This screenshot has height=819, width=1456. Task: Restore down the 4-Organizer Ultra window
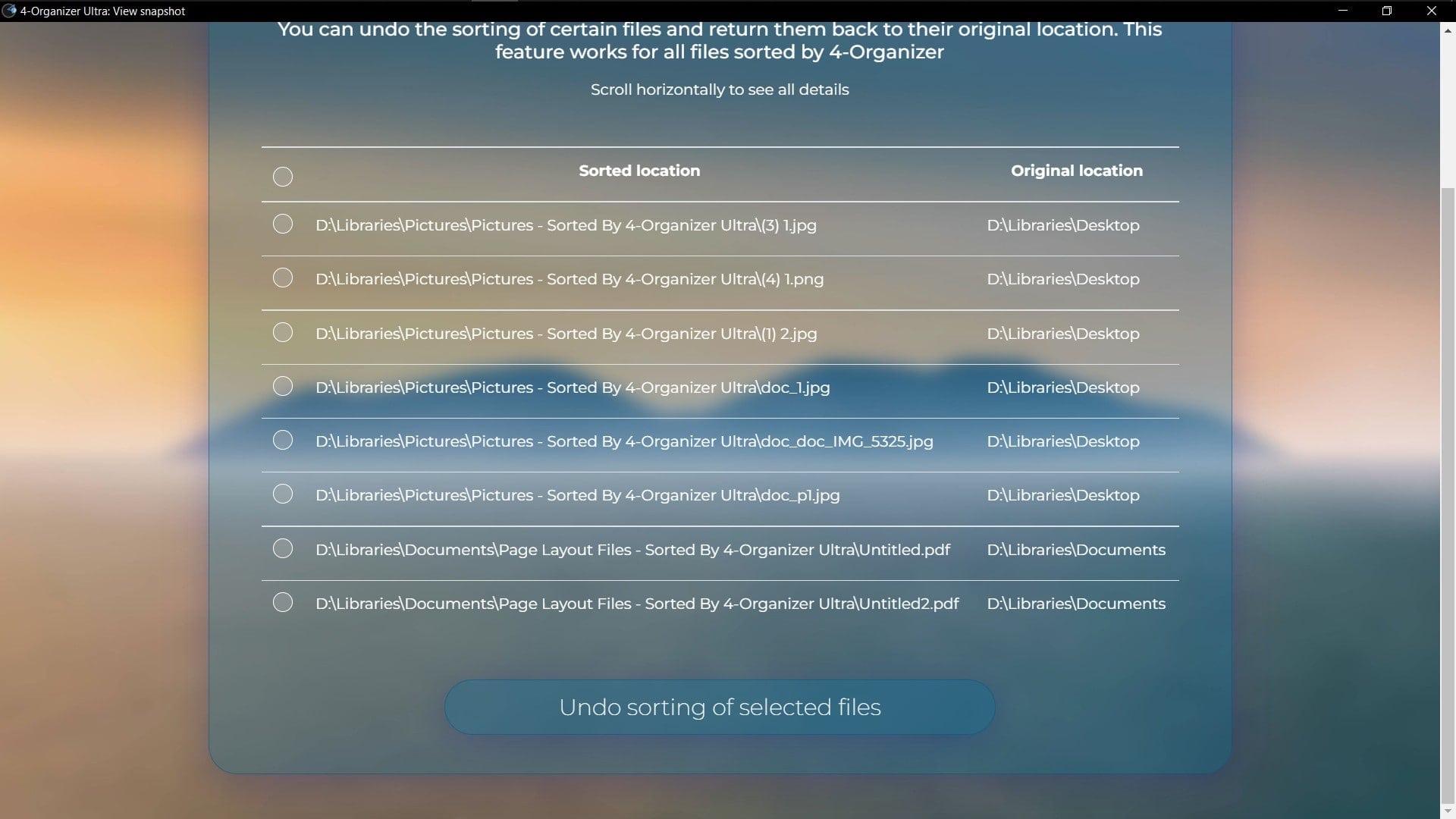(1387, 11)
